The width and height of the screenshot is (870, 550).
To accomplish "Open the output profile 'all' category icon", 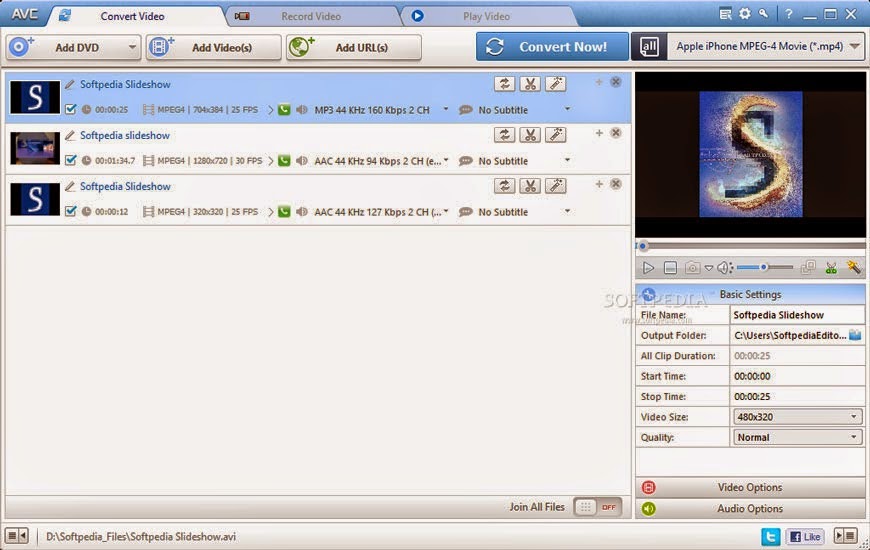I will pyautogui.click(x=649, y=47).
